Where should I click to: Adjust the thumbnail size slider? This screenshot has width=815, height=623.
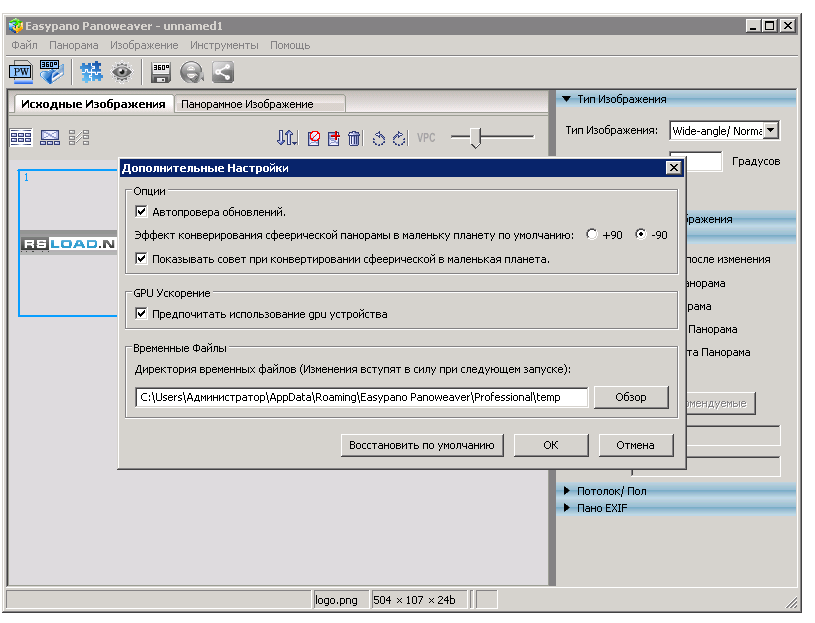click(x=476, y=138)
